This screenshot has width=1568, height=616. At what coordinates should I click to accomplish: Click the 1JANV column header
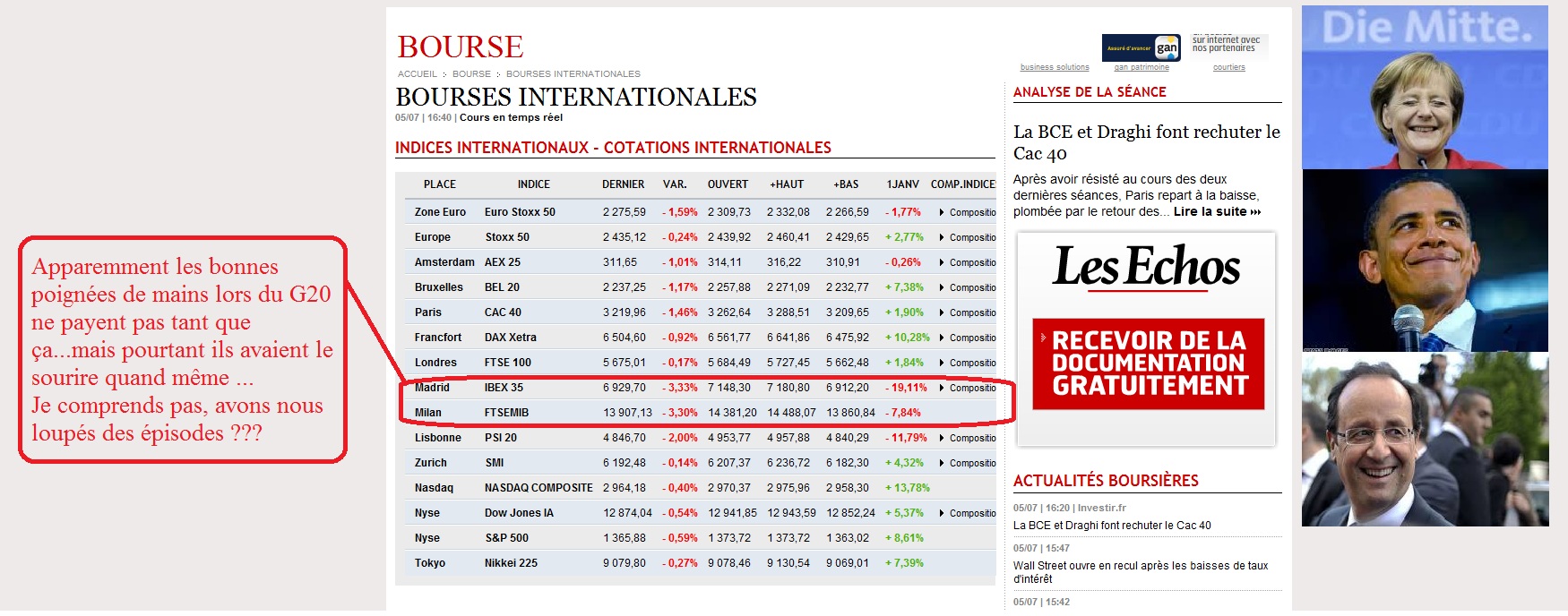tap(903, 184)
